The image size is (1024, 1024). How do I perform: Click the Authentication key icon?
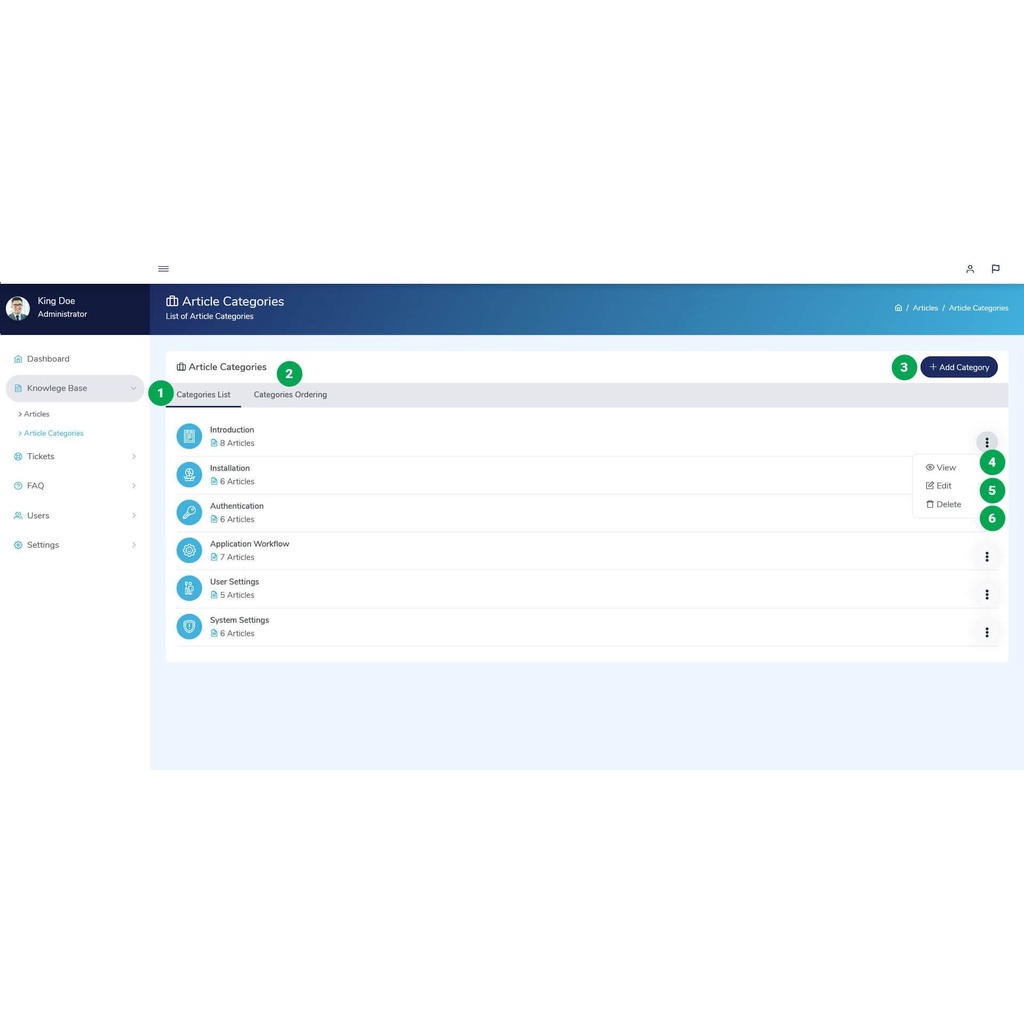tap(189, 513)
